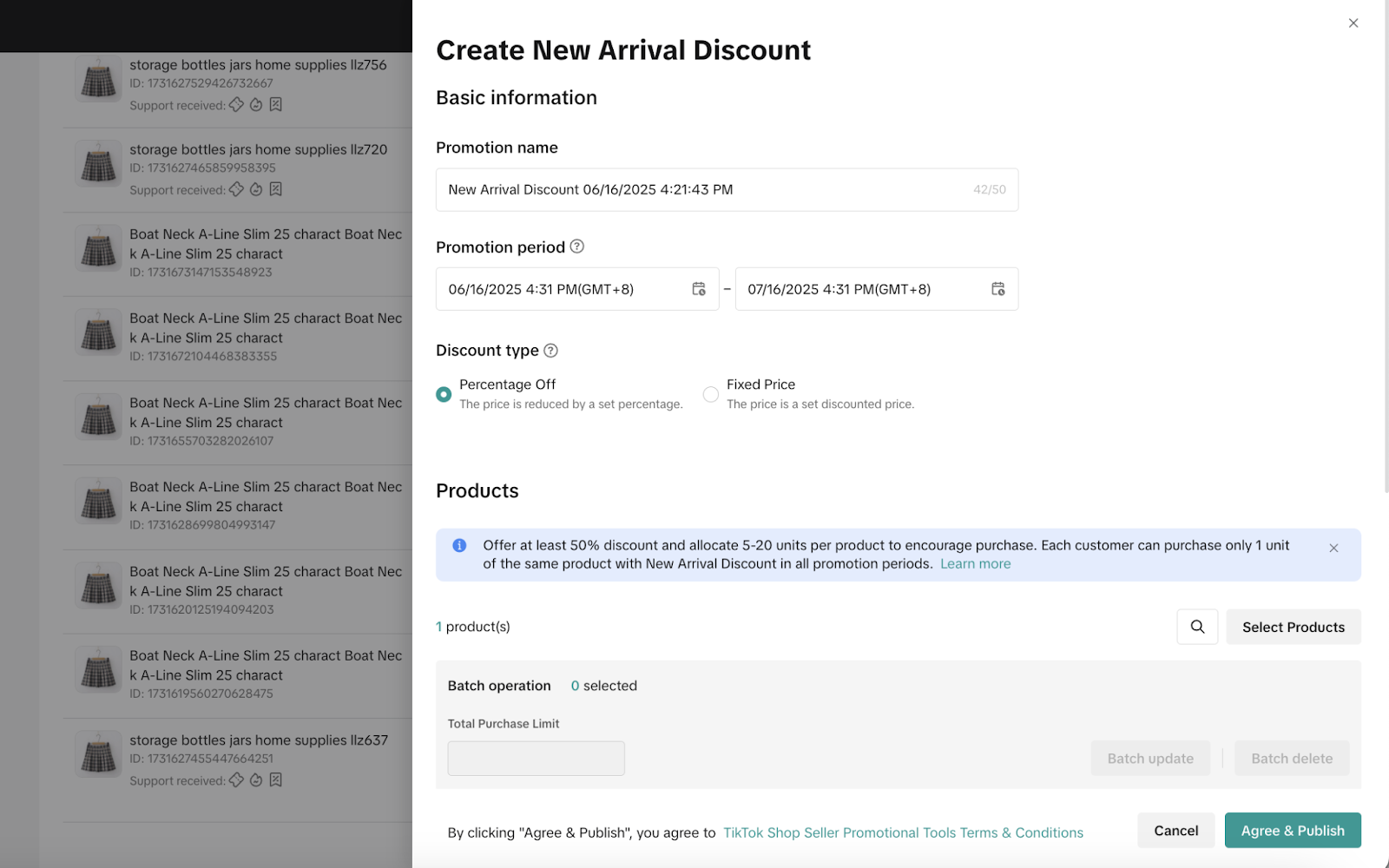Screen dimensions: 1389x868
Task: Click the flash deal icon under llz720
Action: pos(254,189)
